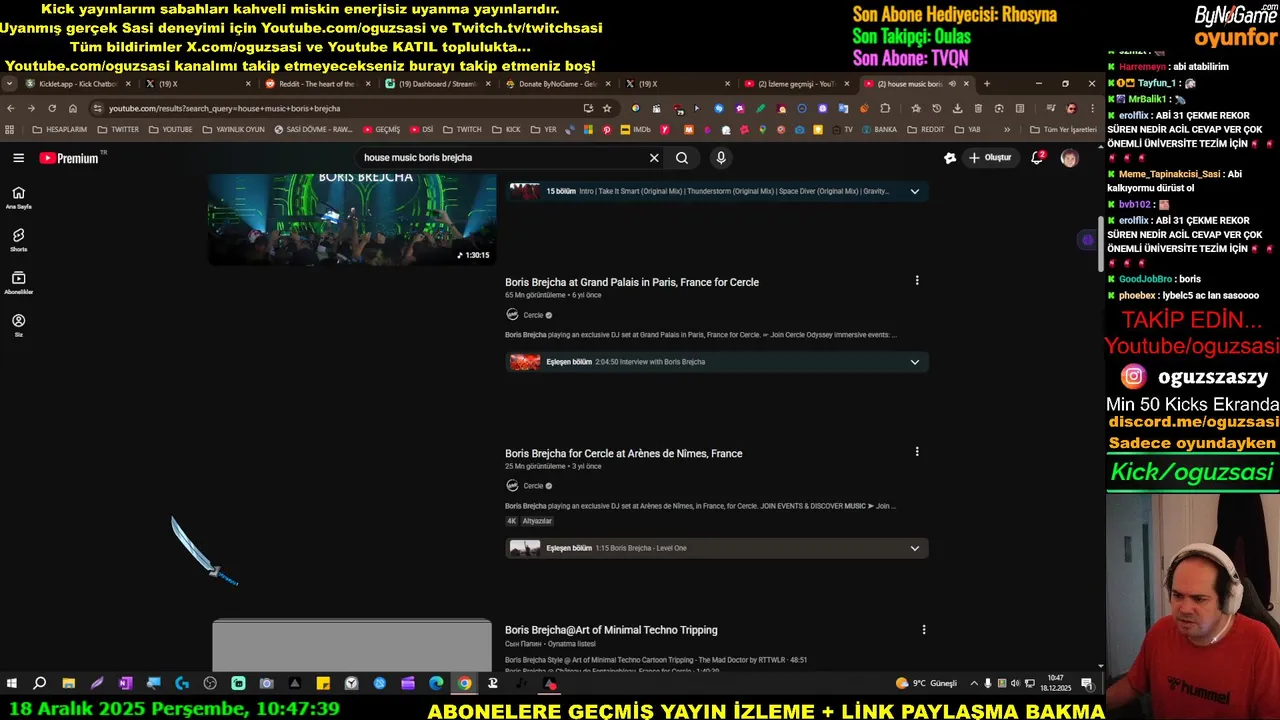This screenshot has width=1280, height=720.
Task: Open browser downloads icon
Action: 958,108
